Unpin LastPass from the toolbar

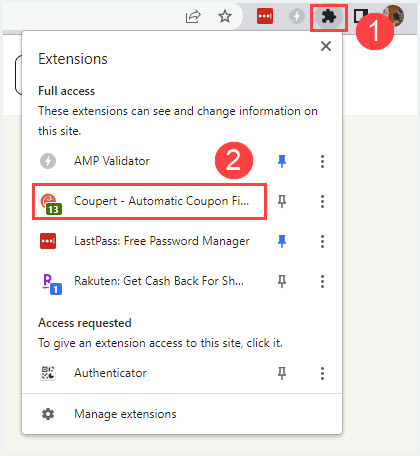tap(282, 241)
